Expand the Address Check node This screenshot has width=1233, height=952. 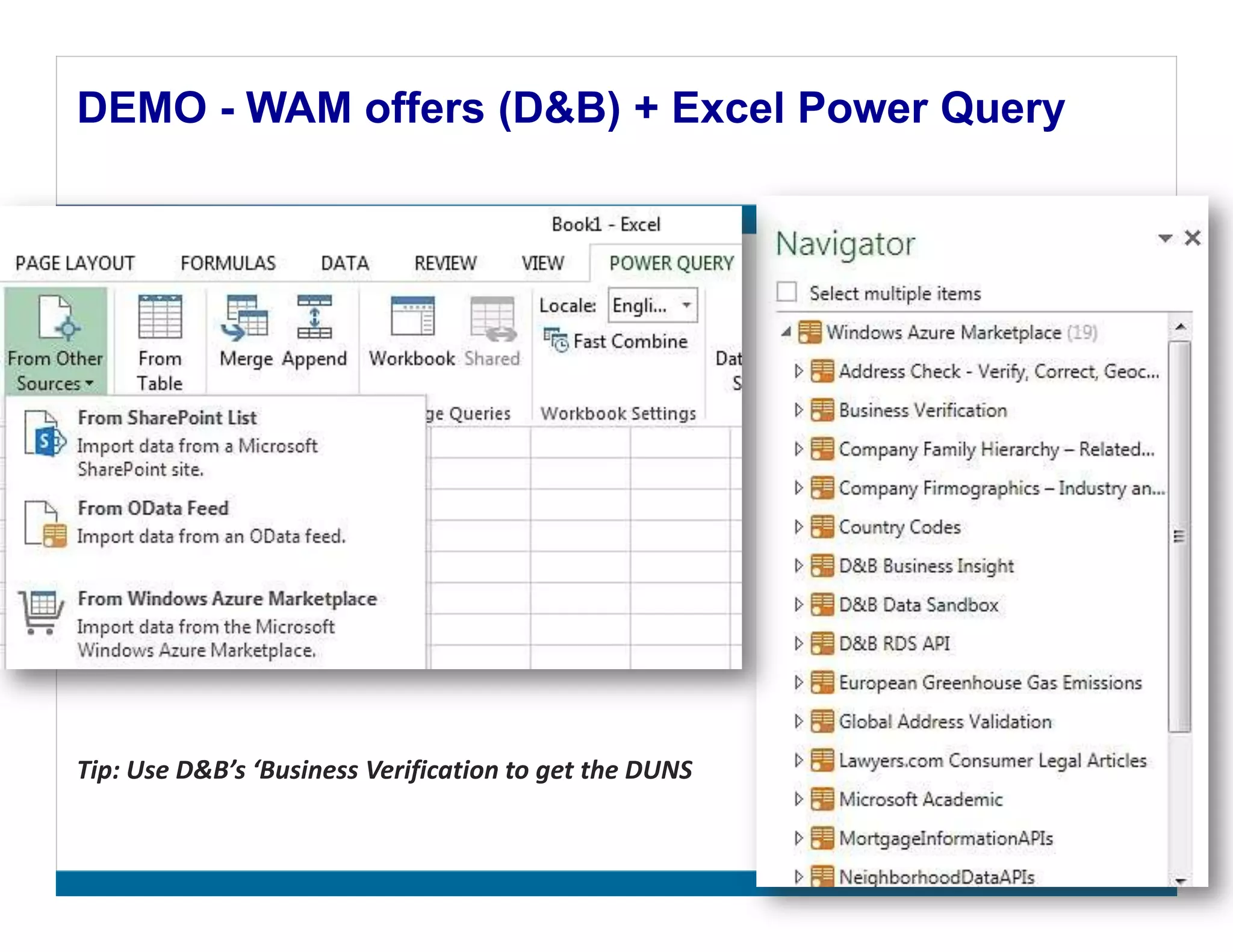798,371
